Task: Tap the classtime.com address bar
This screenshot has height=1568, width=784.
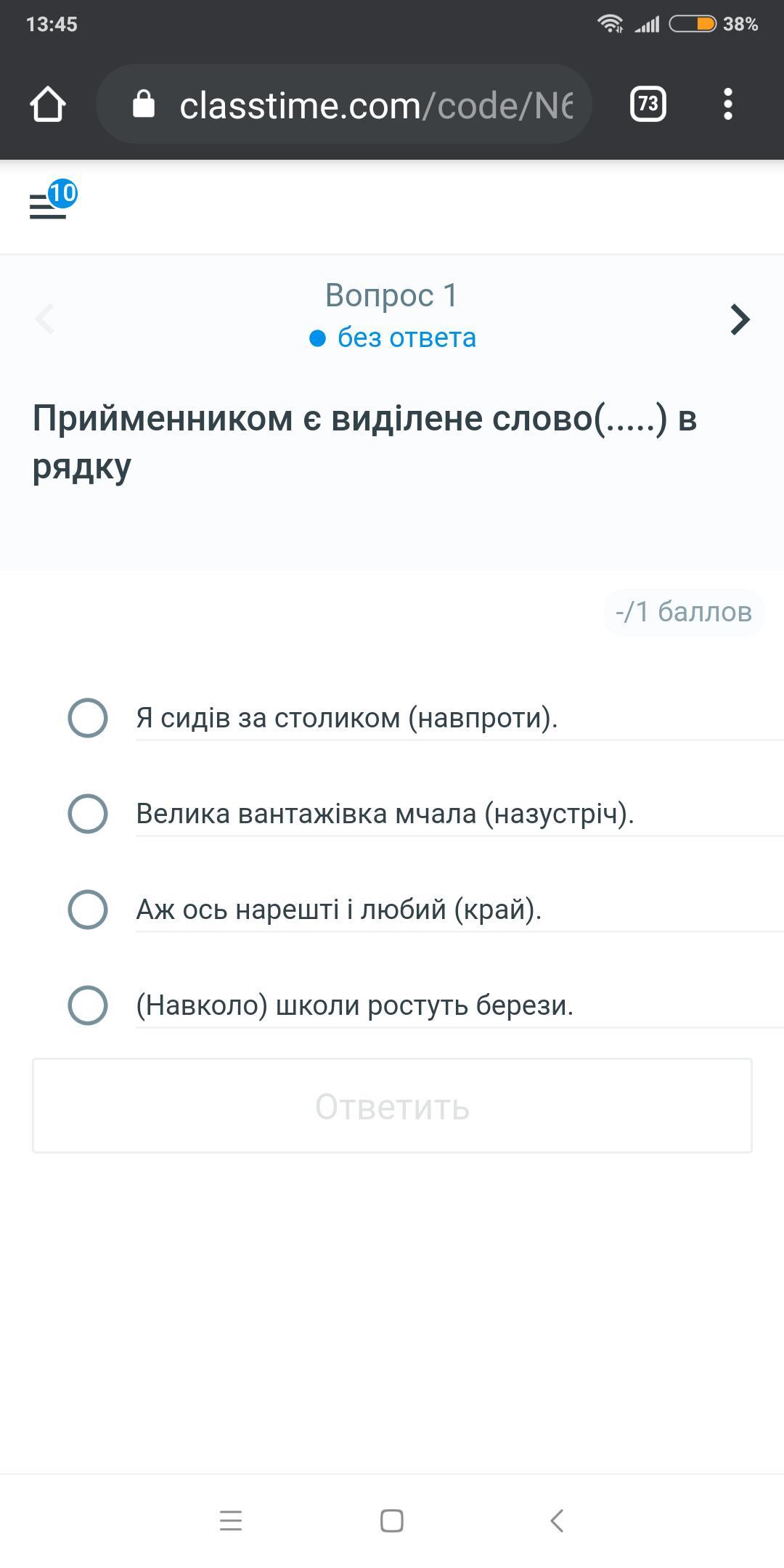Action: pyautogui.click(x=376, y=105)
